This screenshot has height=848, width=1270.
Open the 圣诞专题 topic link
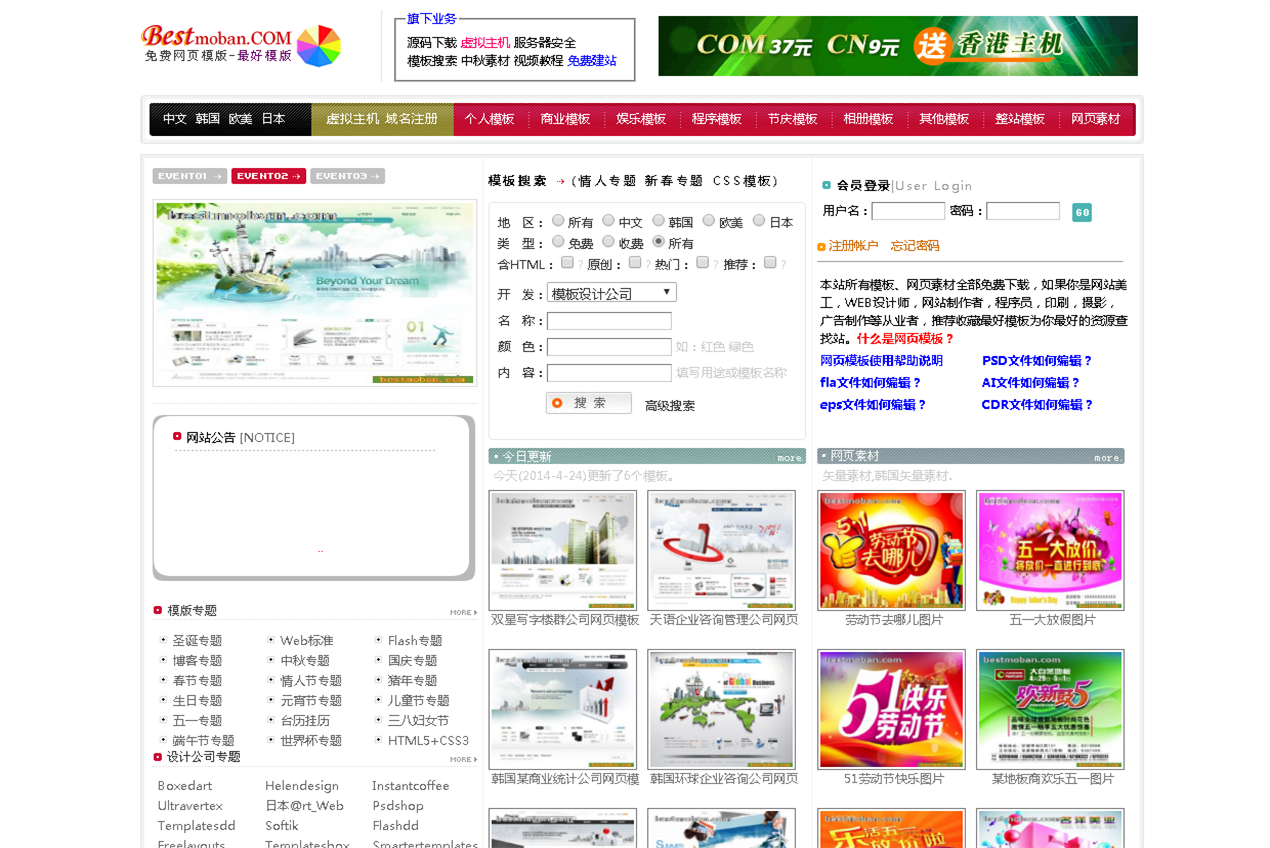(x=197, y=641)
